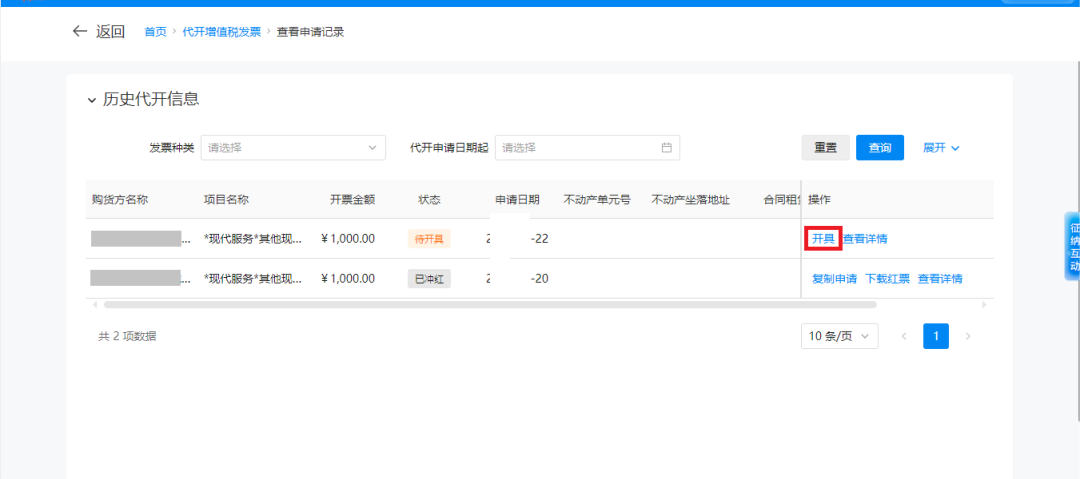Screen dimensions: 1080x479
Task: Click 开具 in the 待开具 row
Action: tap(823, 239)
